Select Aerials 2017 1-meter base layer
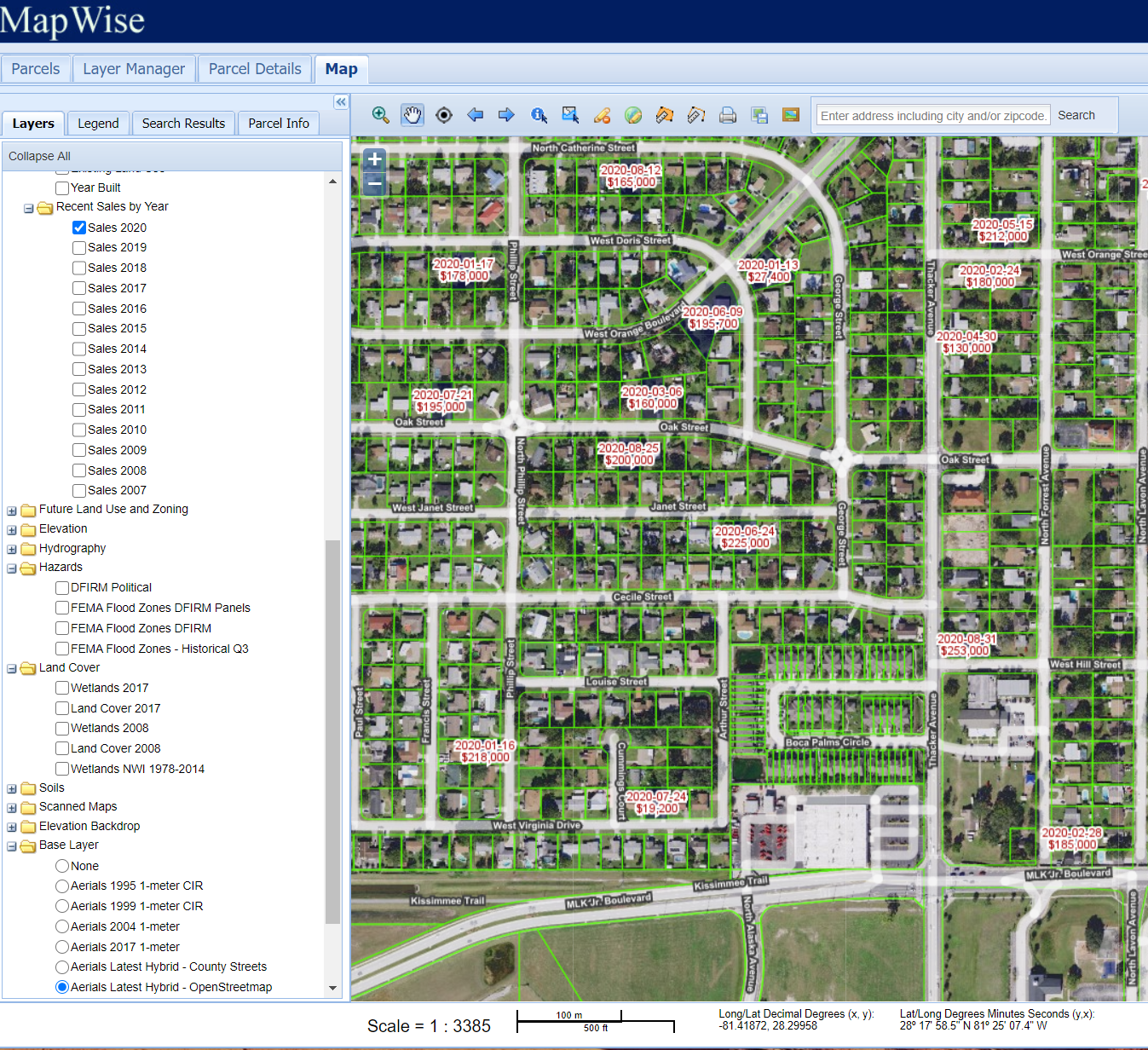Viewport: 1148px width, 1050px height. point(62,947)
